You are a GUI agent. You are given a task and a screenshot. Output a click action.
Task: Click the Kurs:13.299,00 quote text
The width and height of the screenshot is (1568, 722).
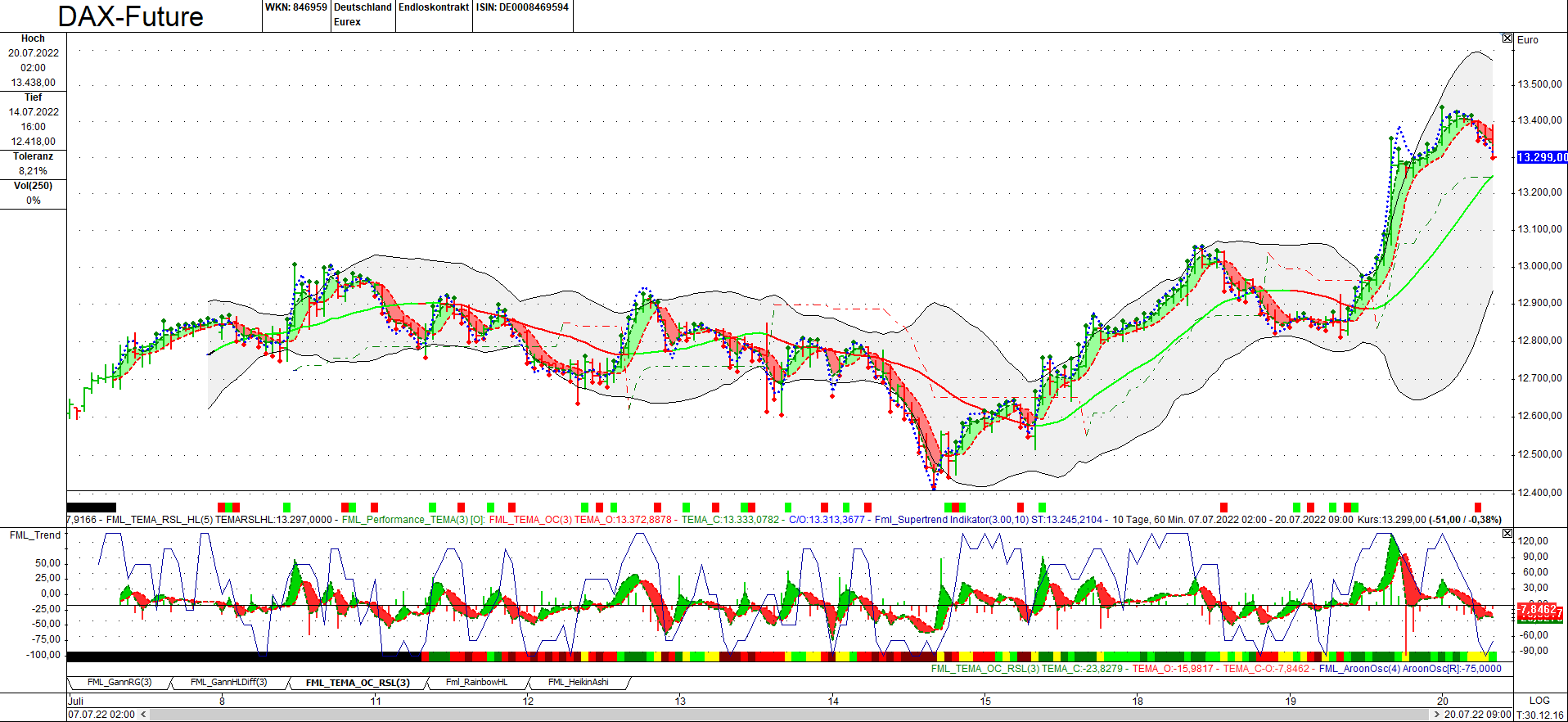pos(1391,520)
